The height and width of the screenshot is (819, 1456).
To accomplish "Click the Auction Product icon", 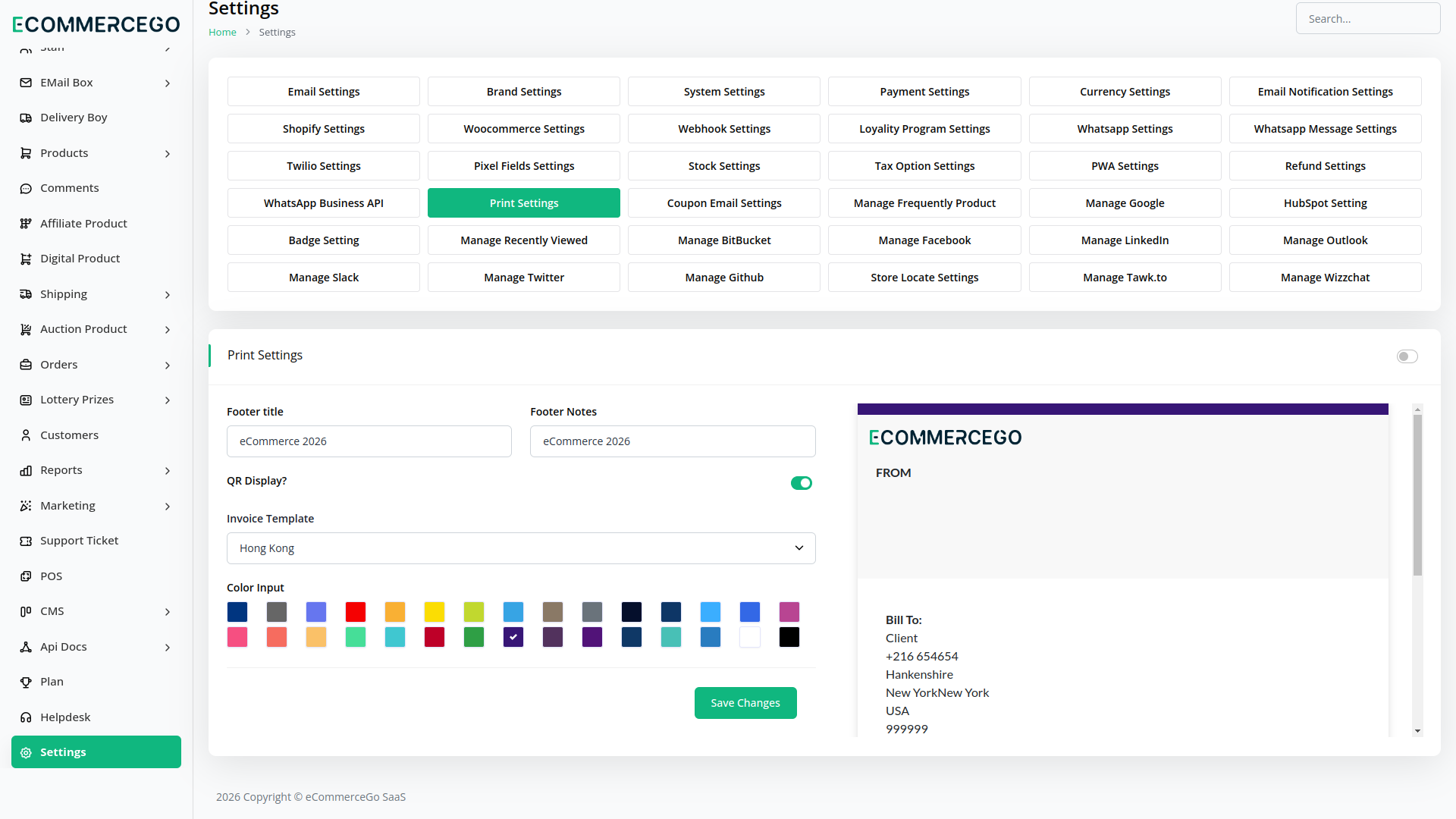I will (26, 329).
